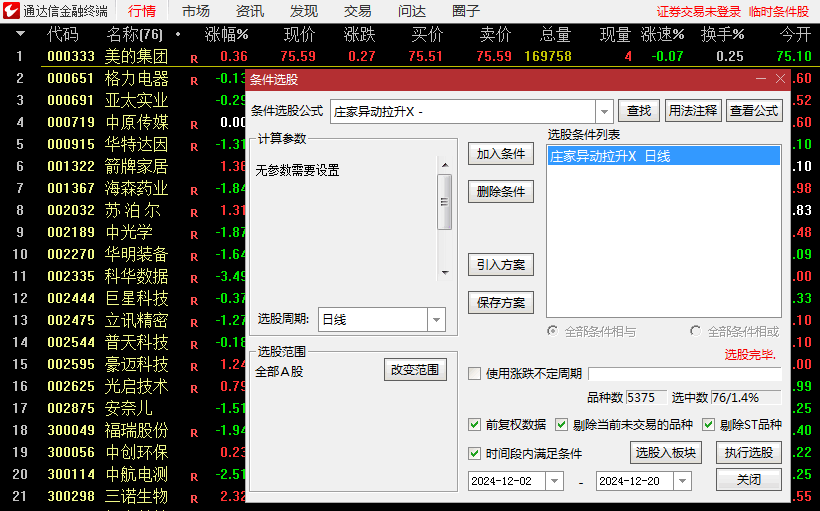Uncheck 前复权数据 checkbox

pyautogui.click(x=474, y=424)
